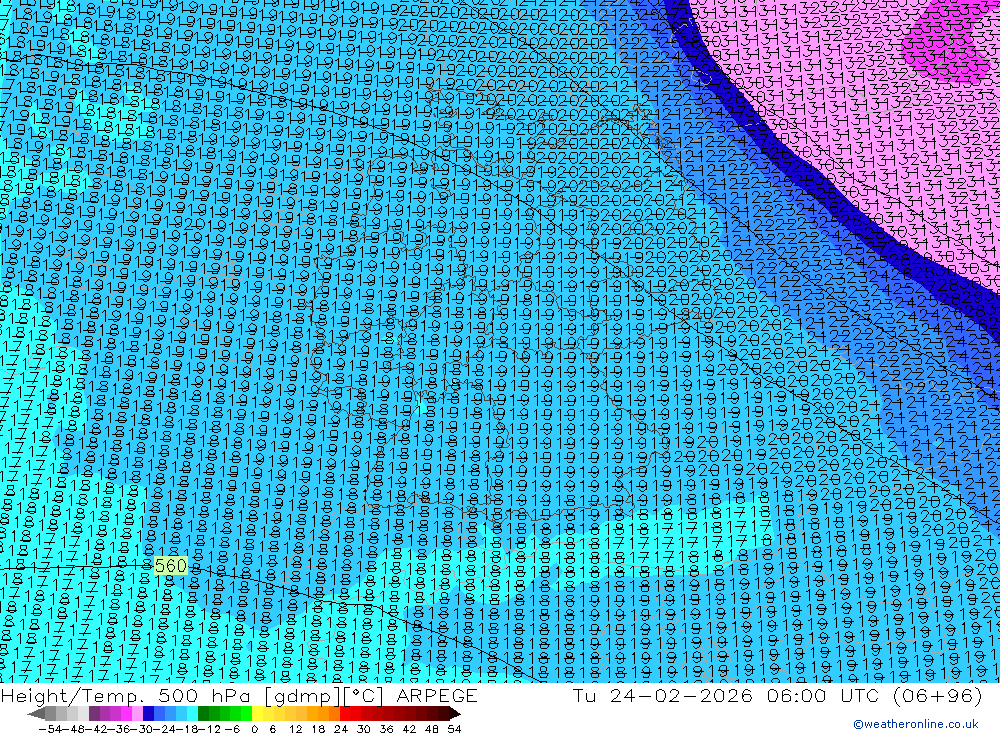Click the 560 contour height label
This screenshot has height=733, width=1000.
pyautogui.click(x=170, y=565)
